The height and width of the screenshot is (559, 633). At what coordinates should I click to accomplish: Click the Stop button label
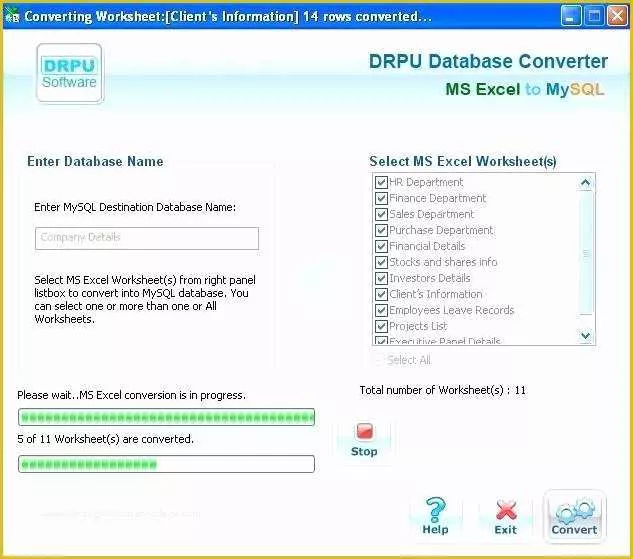[x=364, y=452]
